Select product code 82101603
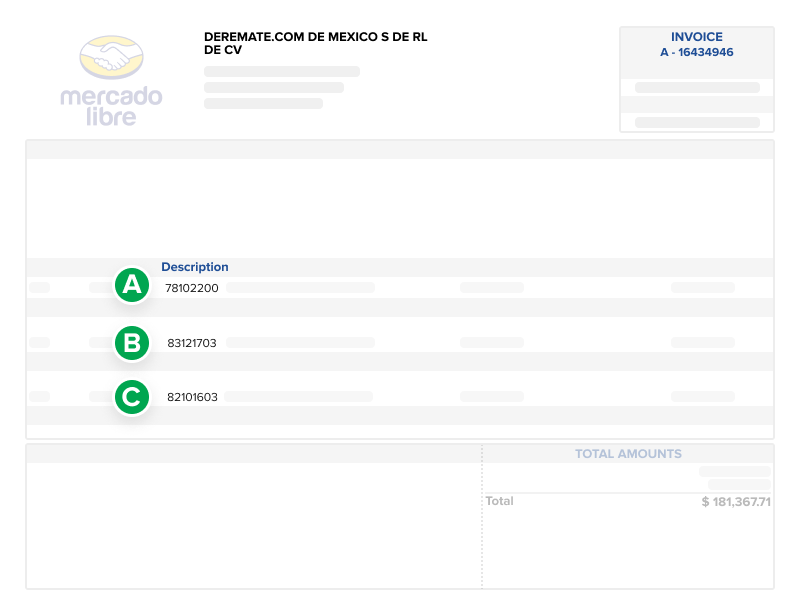This screenshot has width=800, height=616. [x=192, y=397]
